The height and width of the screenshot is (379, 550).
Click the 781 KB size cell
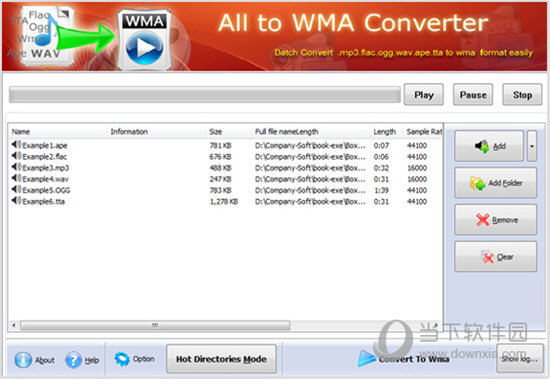[220, 145]
